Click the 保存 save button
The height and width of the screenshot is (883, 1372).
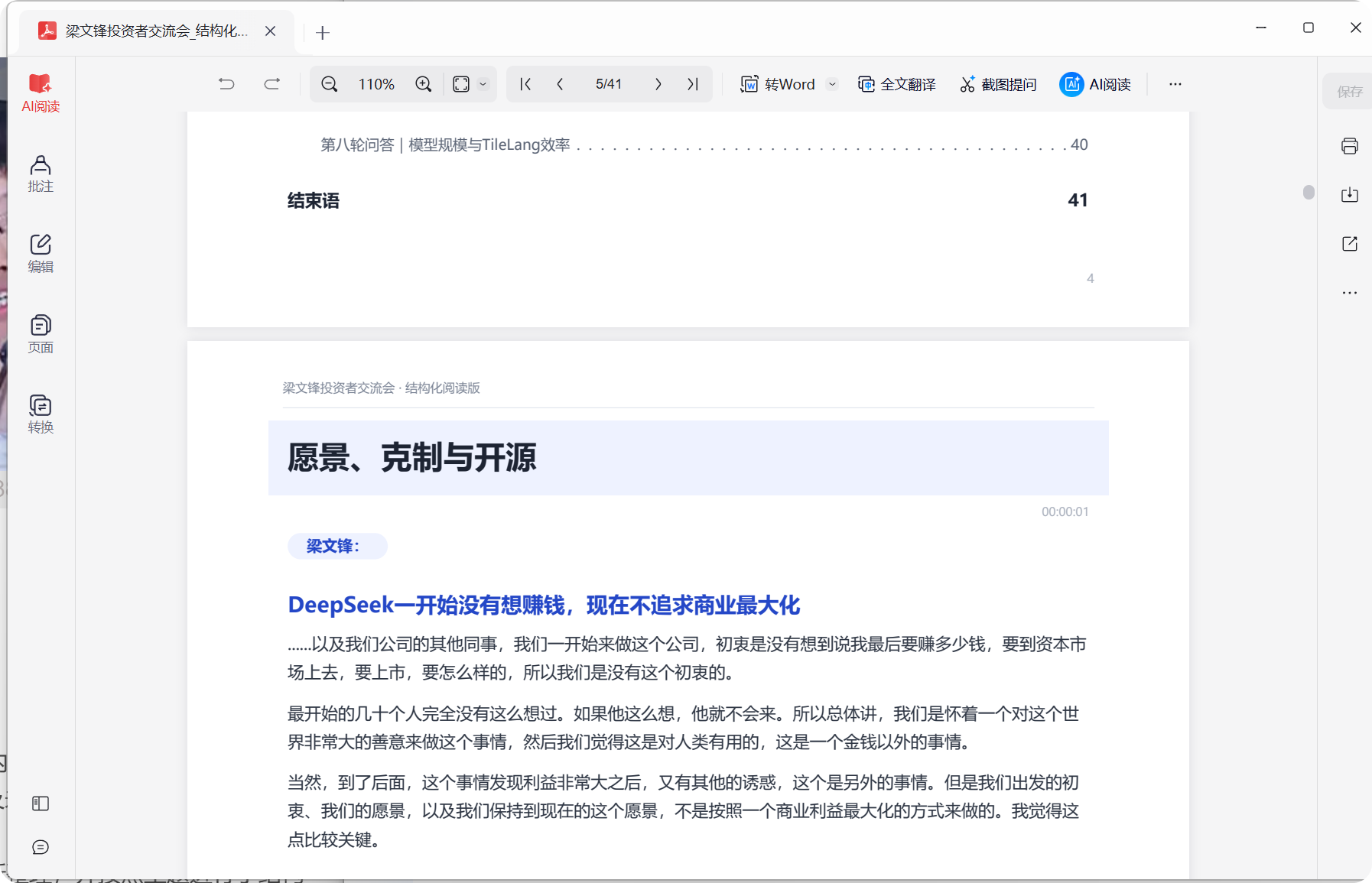click(x=1349, y=92)
